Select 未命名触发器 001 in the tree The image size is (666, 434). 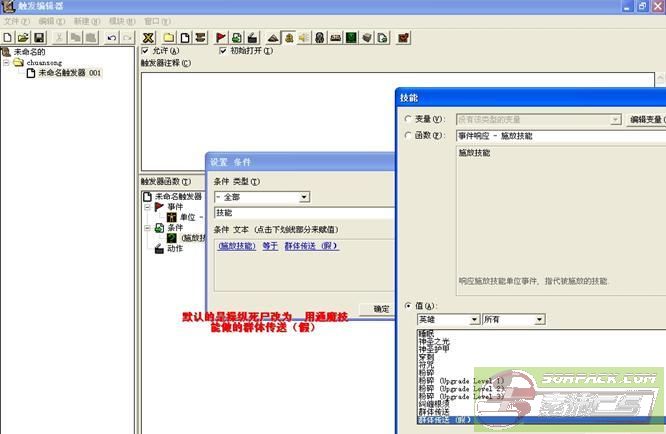69,73
